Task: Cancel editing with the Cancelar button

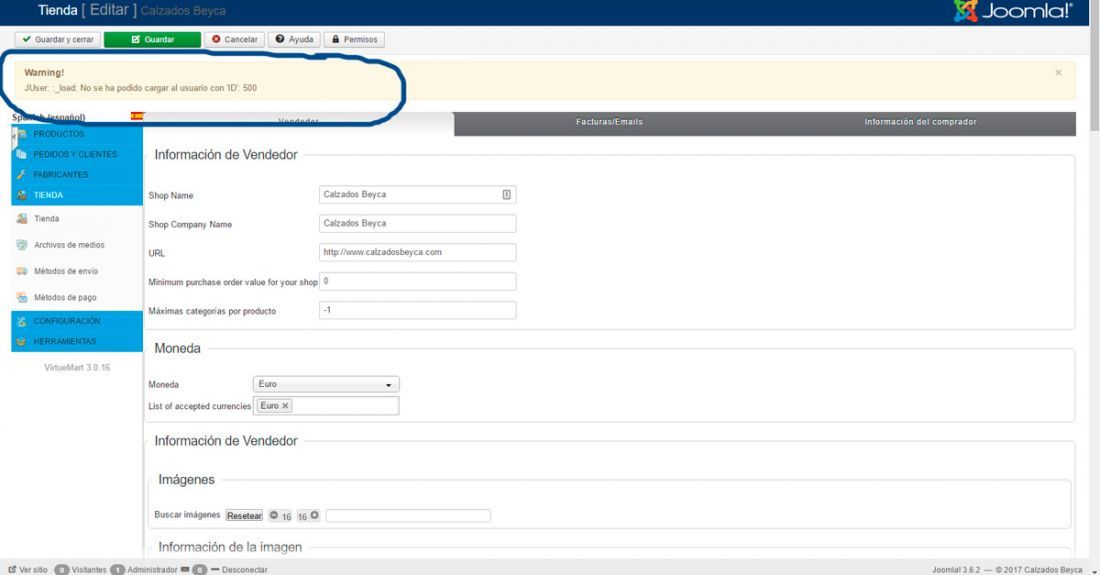Action: 235,39
